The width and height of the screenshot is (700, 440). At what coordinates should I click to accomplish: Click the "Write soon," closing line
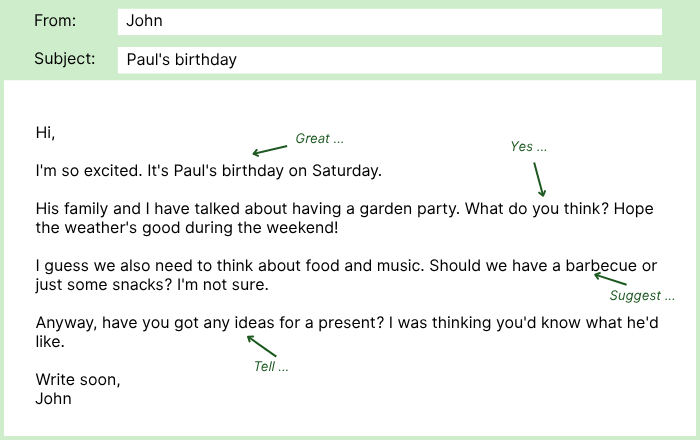(x=77, y=380)
